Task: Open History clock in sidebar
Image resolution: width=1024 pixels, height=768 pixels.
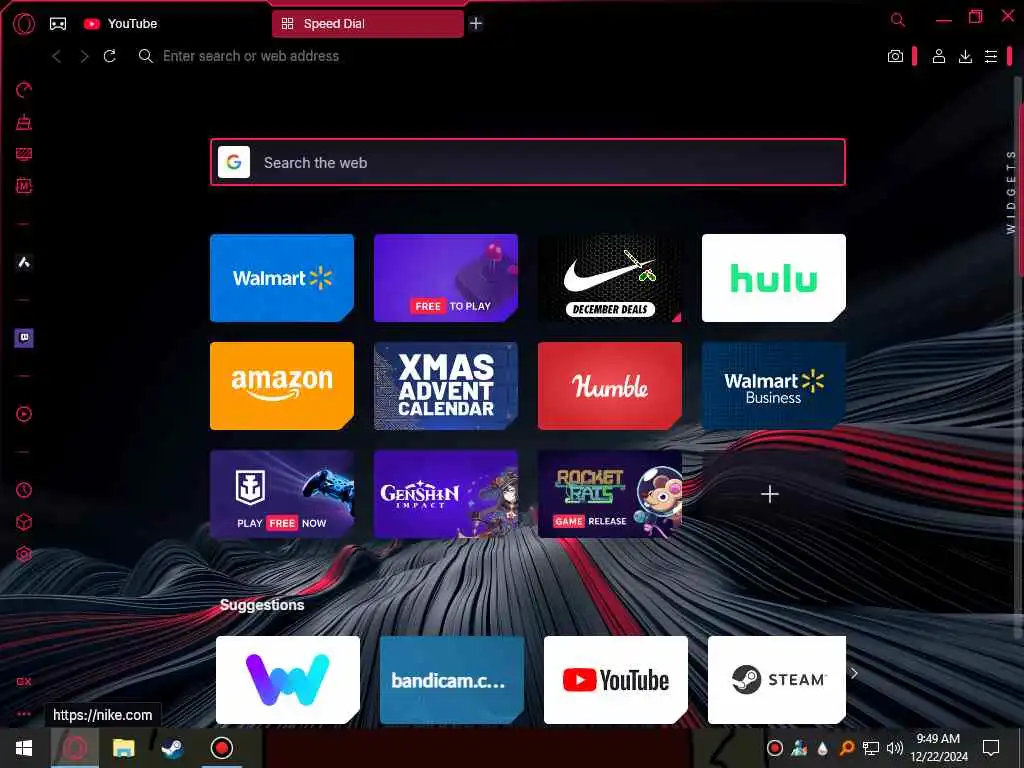Action: pos(24,490)
